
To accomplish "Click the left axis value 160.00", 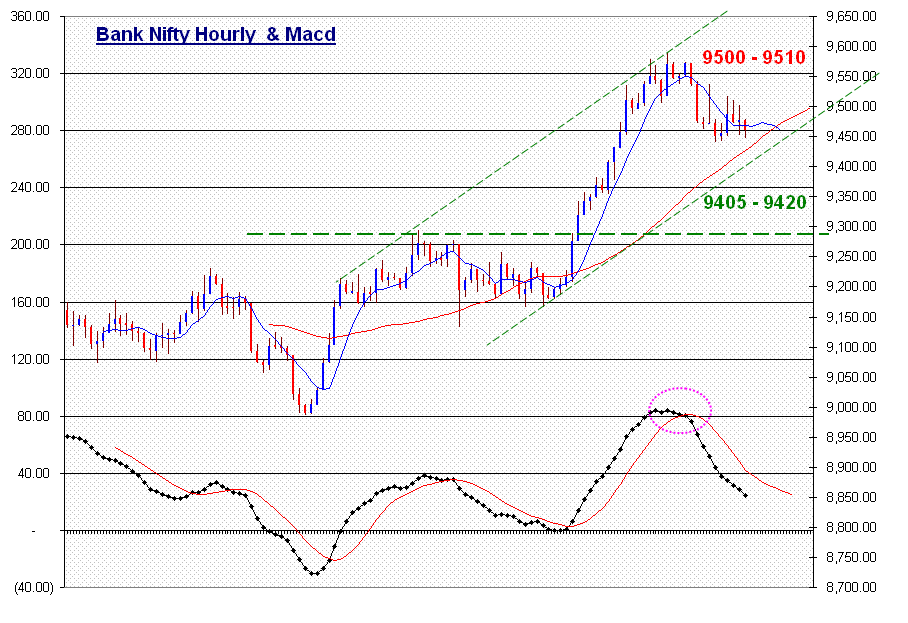I will click(x=30, y=302).
